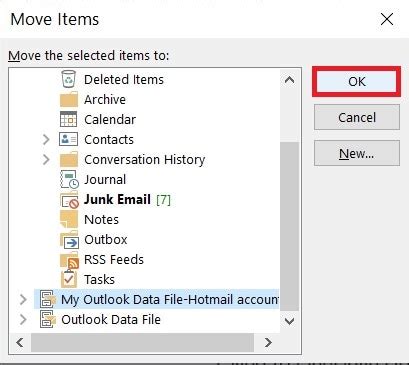Click the Calendar grid icon
The height and width of the screenshot is (365, 409).
click(69, 119)
